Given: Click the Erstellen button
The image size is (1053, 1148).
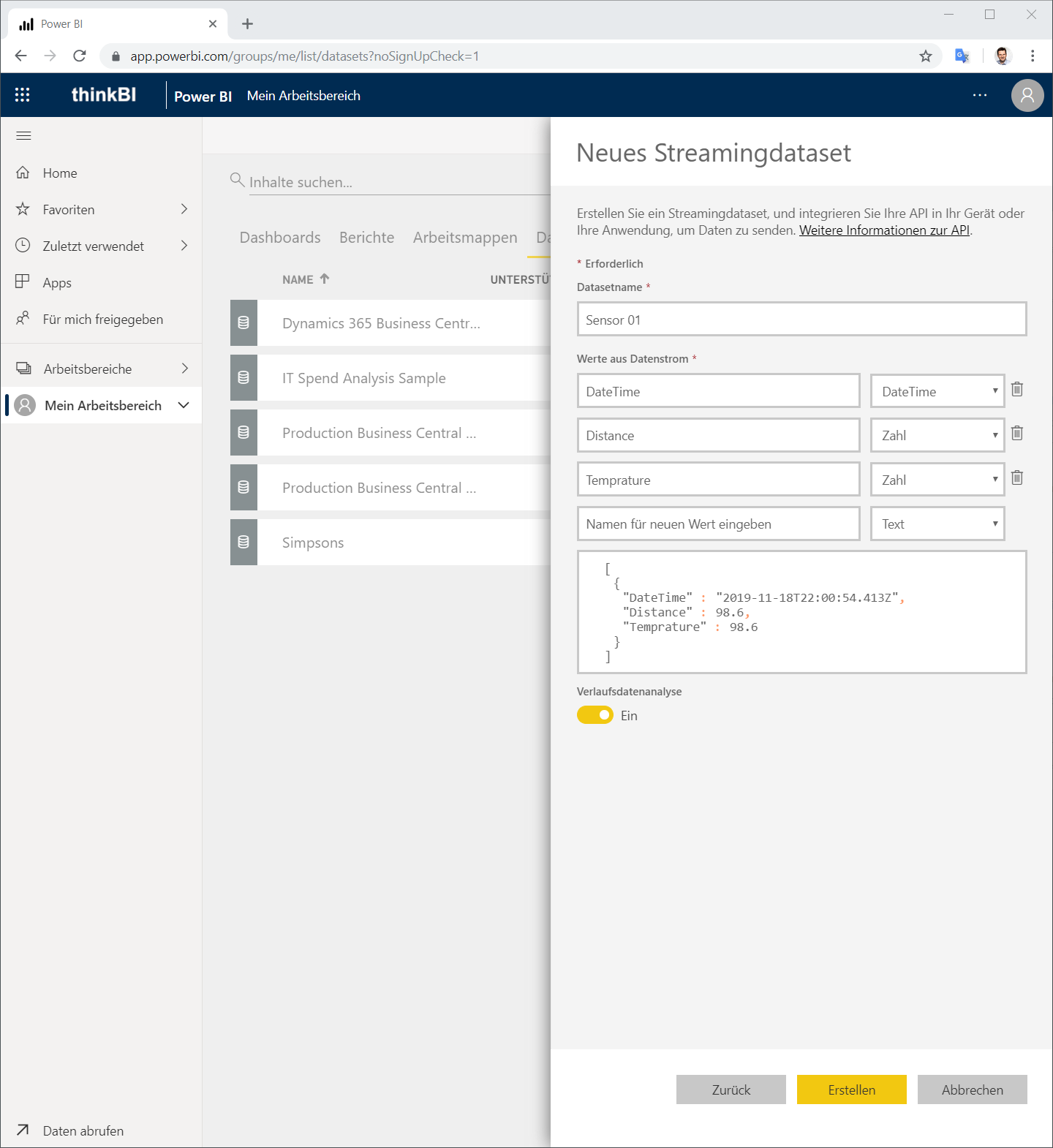Looking at the screenshot, I should (852, 1090).
